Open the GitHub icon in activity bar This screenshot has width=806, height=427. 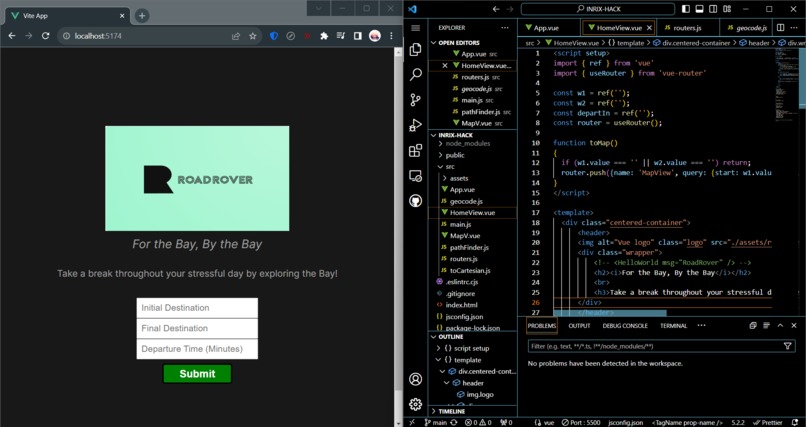pos(415,200)
